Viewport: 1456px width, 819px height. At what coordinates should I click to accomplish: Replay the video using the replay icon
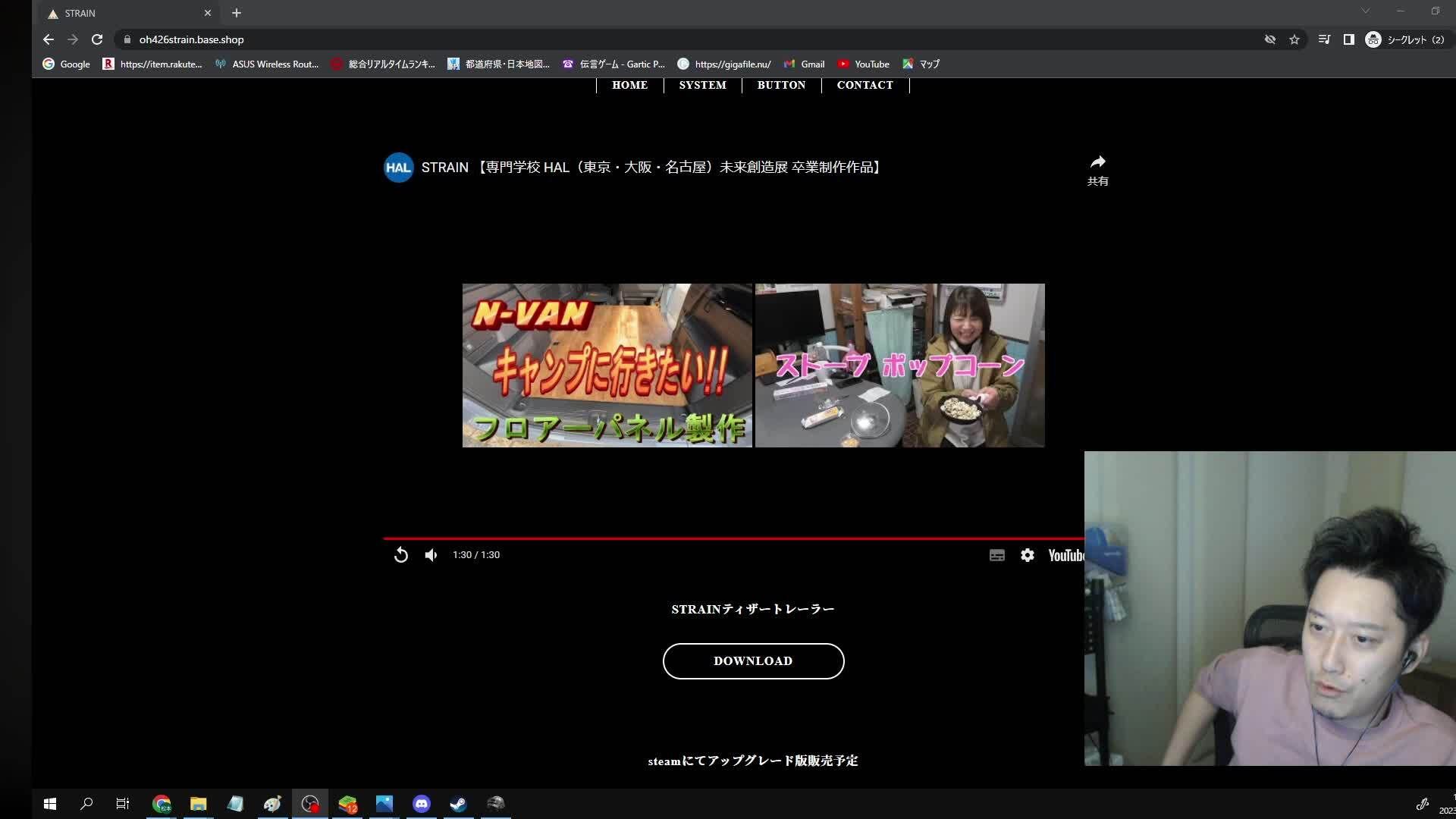click(x=401, y=554)
